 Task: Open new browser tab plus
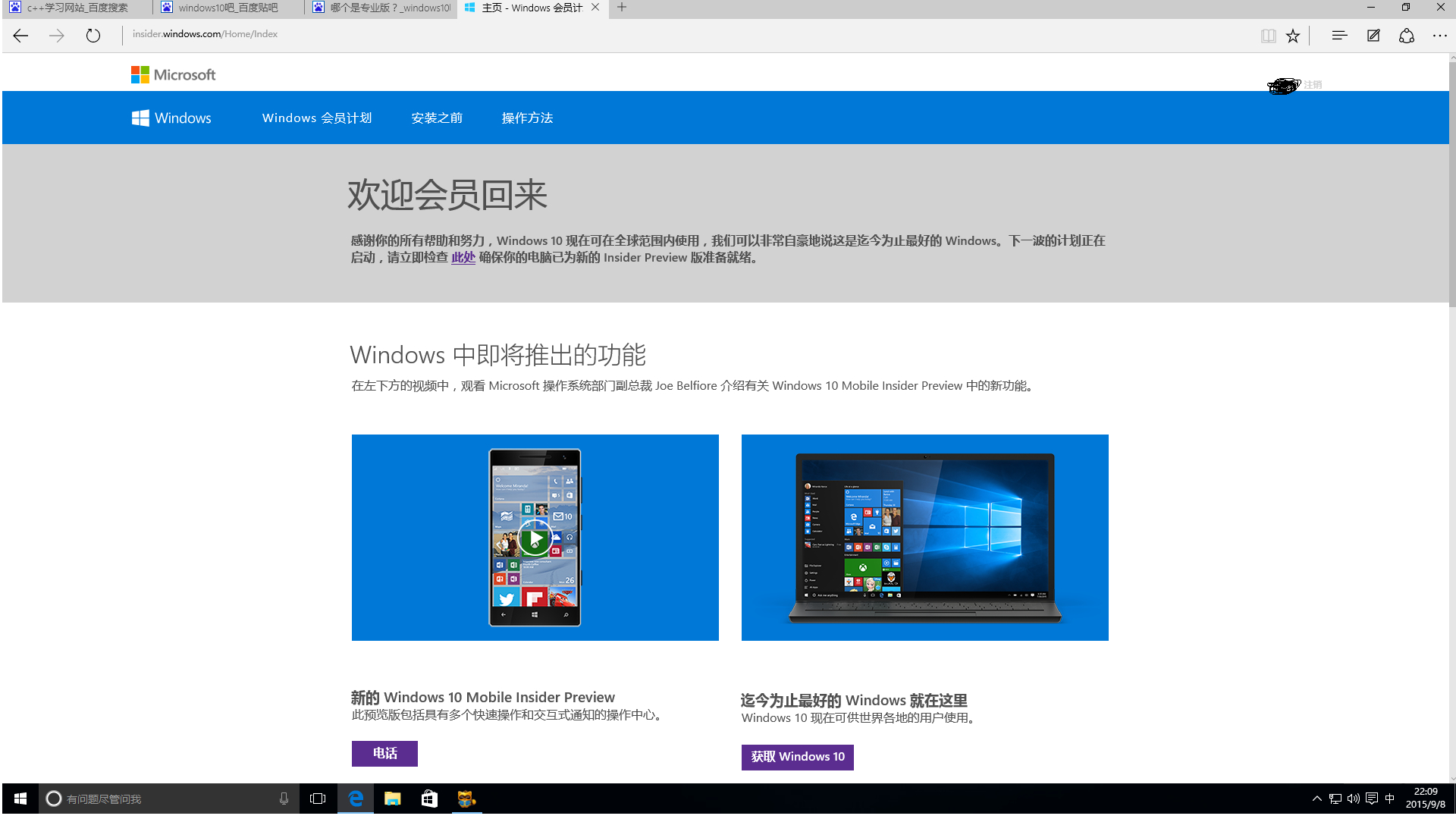click(x=622, y=8)
